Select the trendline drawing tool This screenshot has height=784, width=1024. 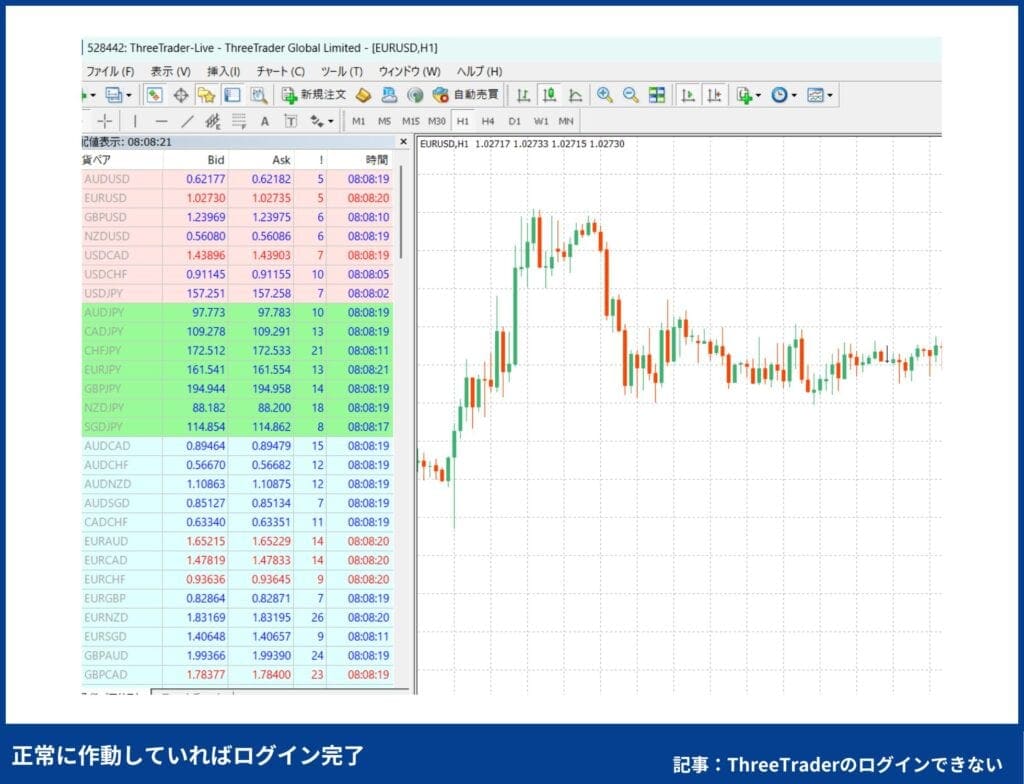187,121
